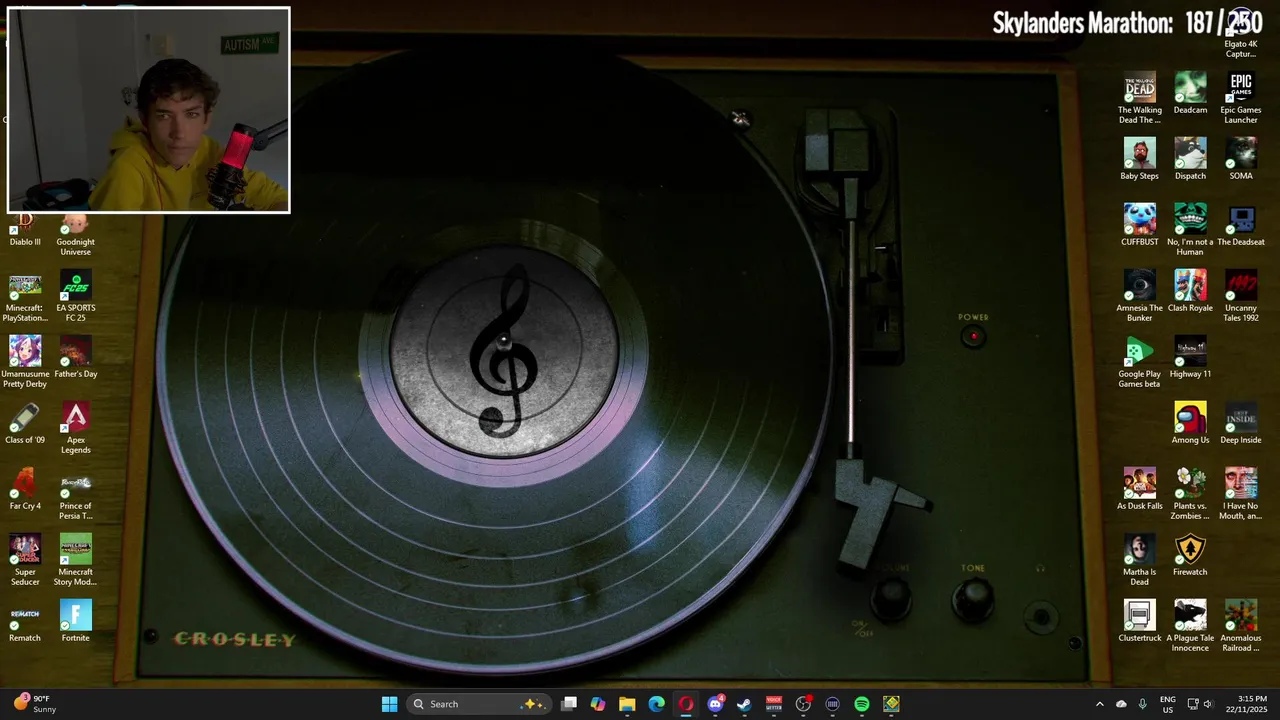Viewport: 1280px width, 720px height.
Task: Select the Deep Inside icon
Action: 1241,423
